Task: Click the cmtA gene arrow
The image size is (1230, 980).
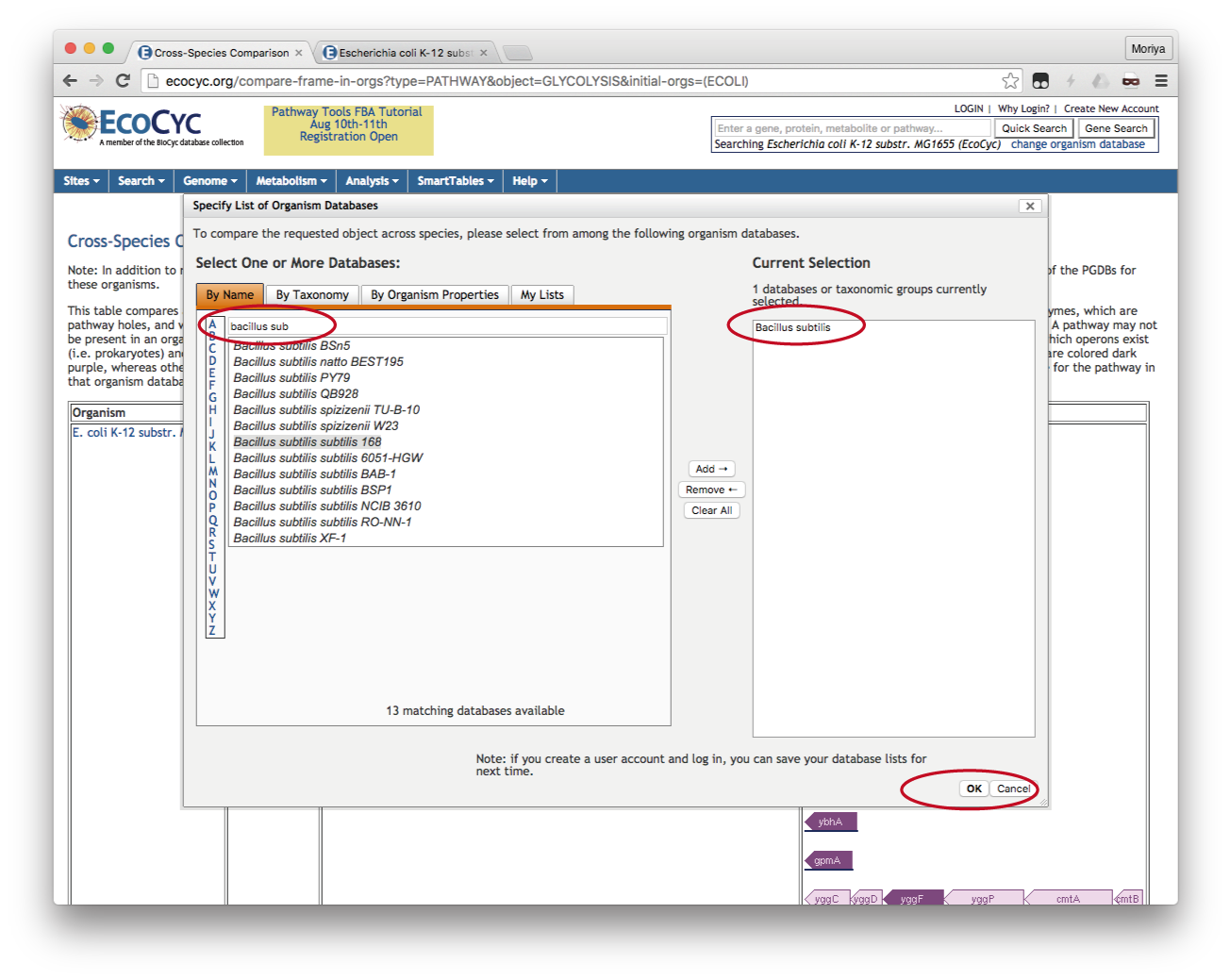Action: [1068, 898]
